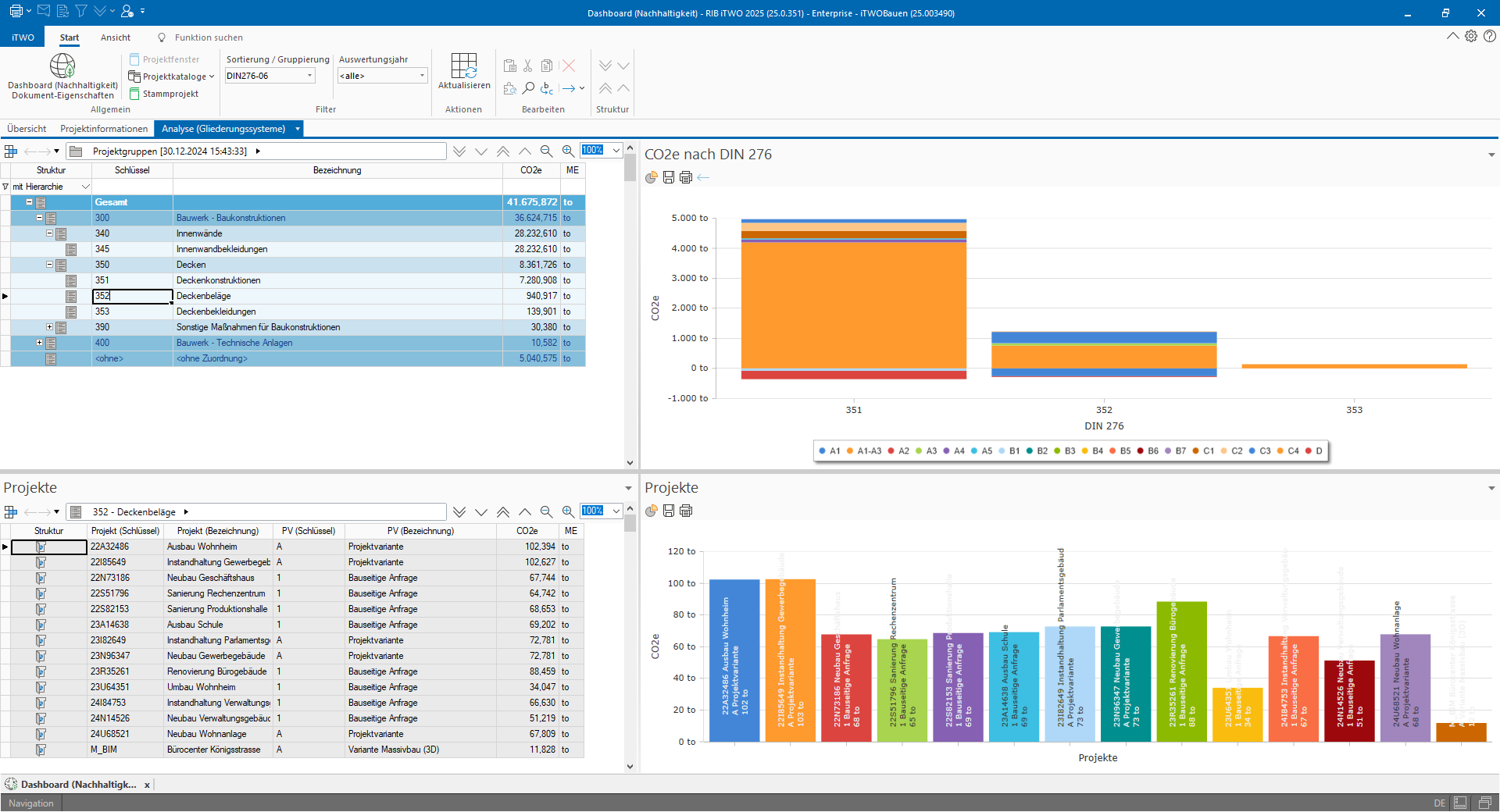The height and width of the screenshot is (812, 1500).
Task: Click the CO2e column header in Projekte table
Action: pos(527,531)
